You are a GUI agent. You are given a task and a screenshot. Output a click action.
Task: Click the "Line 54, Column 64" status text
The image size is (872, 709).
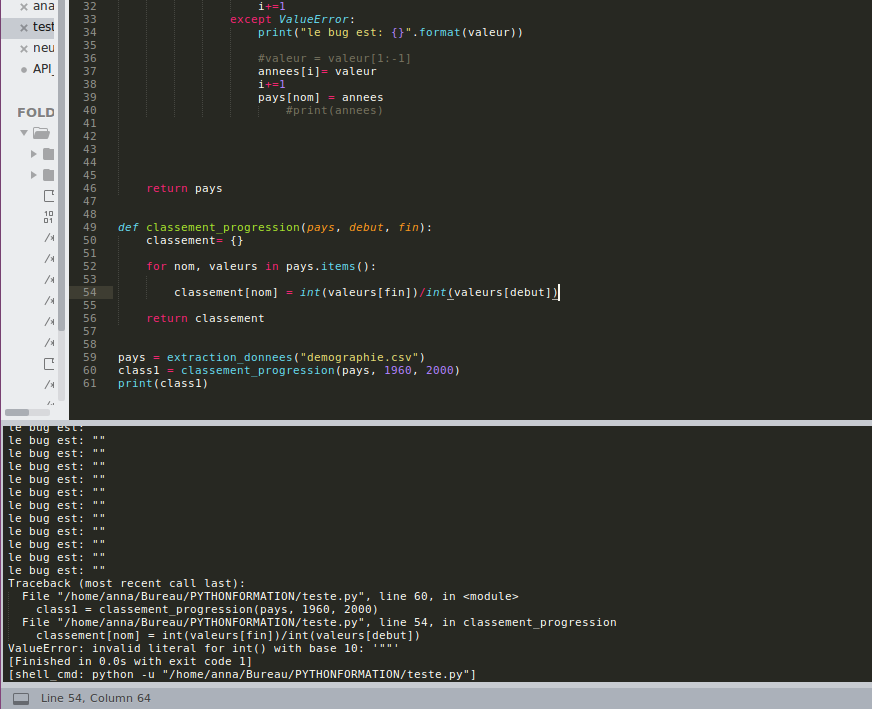pos(96,698)
